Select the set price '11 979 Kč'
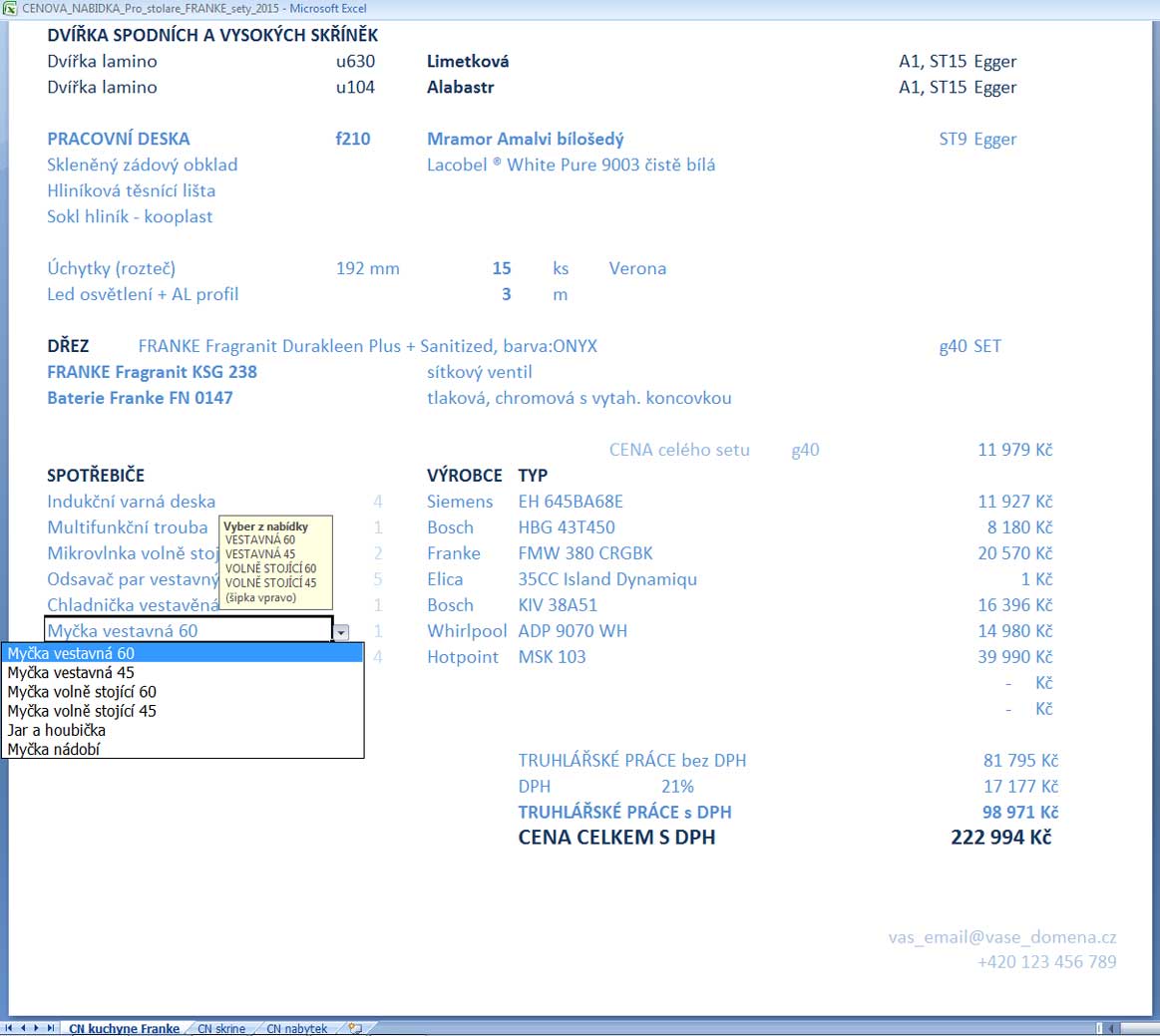The image size is (1160, 1036). tap(1015, 450)
